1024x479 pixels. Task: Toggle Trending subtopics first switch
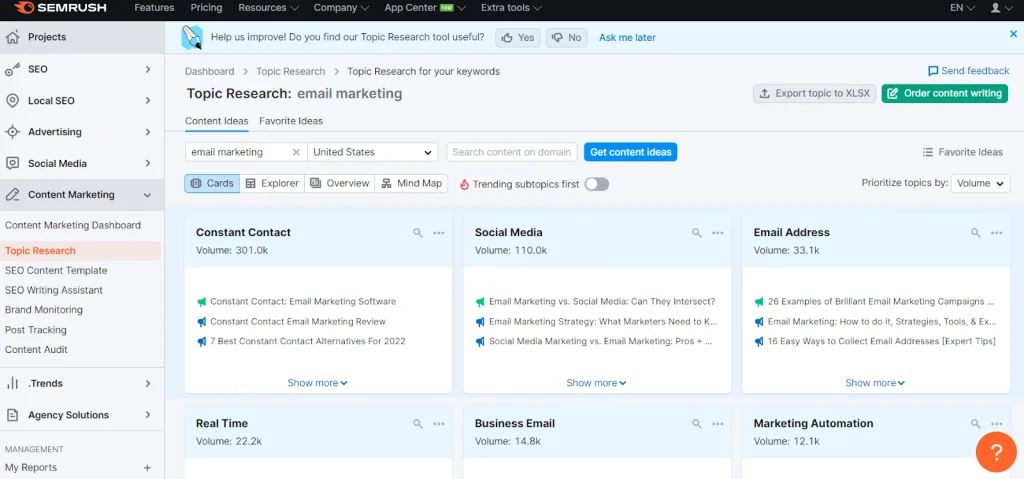(597, 184)
